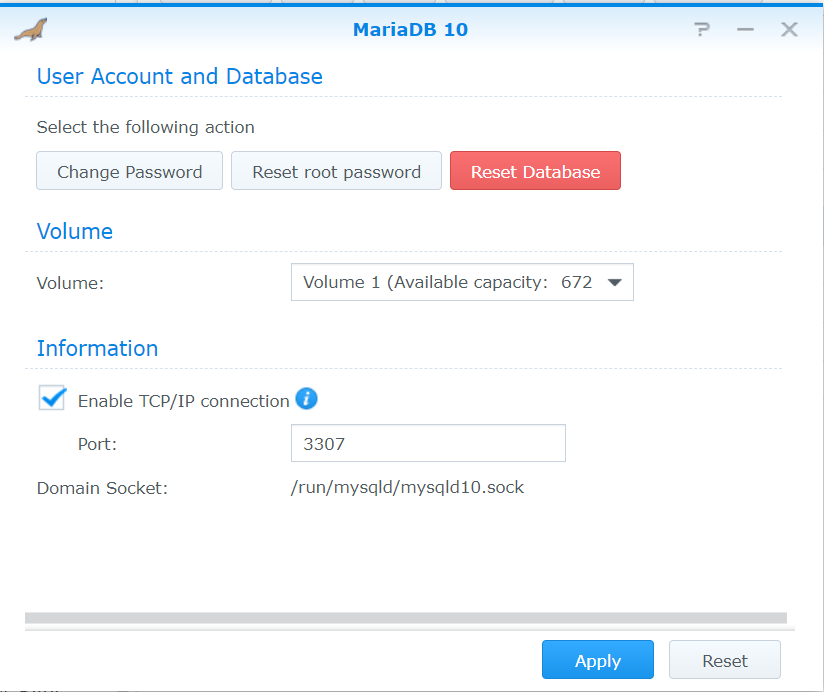
Task: Click the Volume section heading
Action: point(75,232)
